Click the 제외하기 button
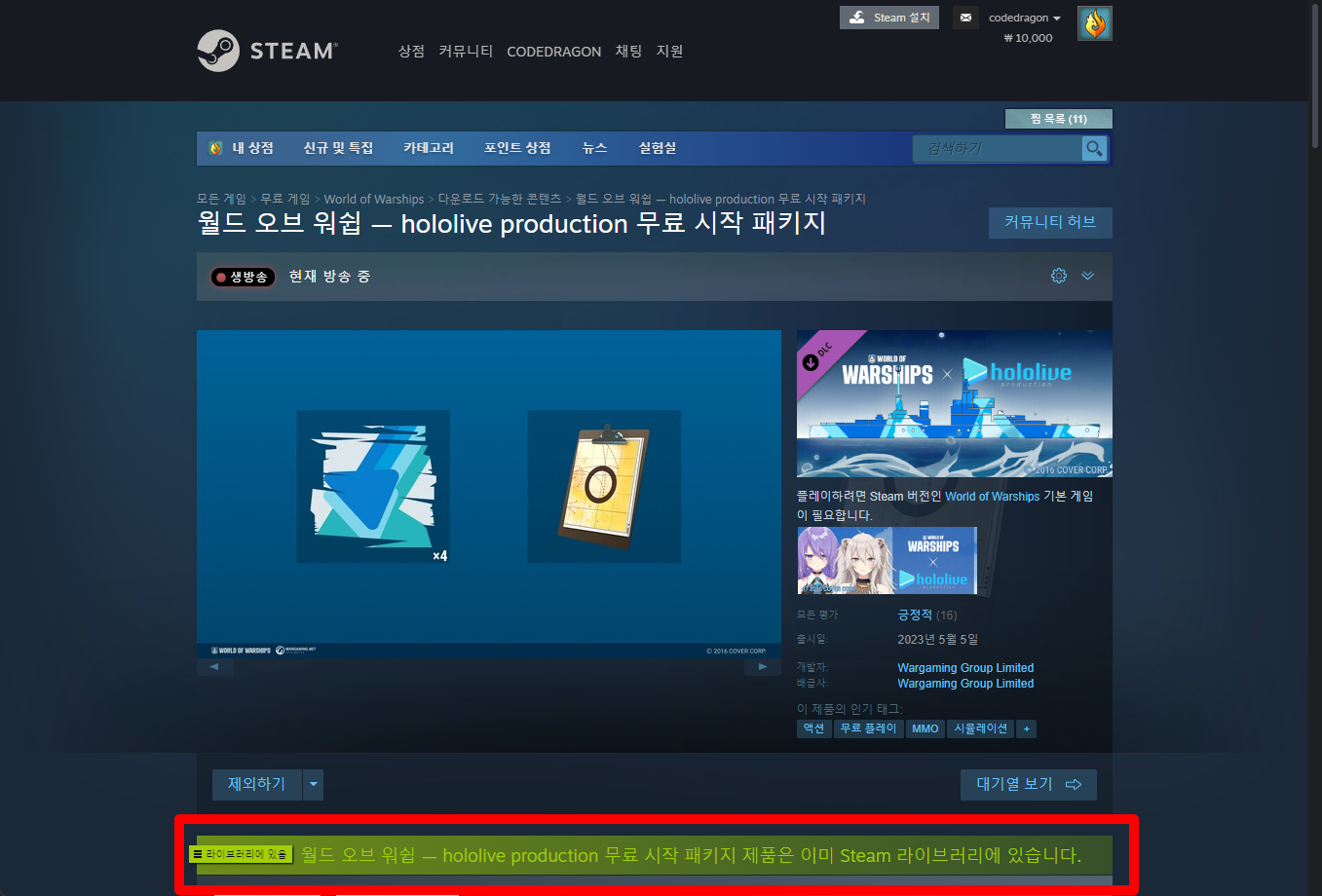The image size is (1322, 896). [257, 784]
